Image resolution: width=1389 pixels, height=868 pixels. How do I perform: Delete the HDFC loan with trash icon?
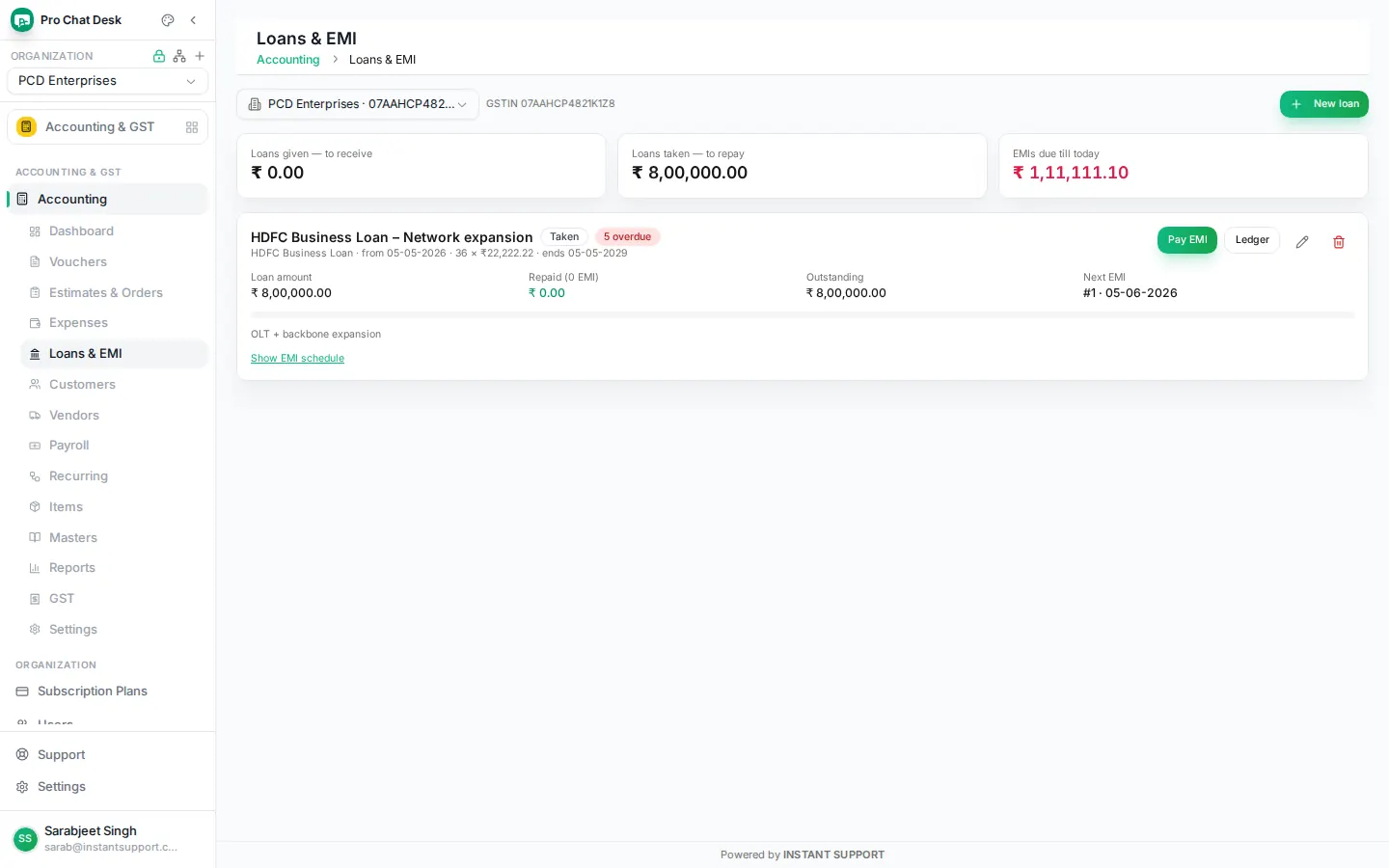click(x=1339, y=241)
